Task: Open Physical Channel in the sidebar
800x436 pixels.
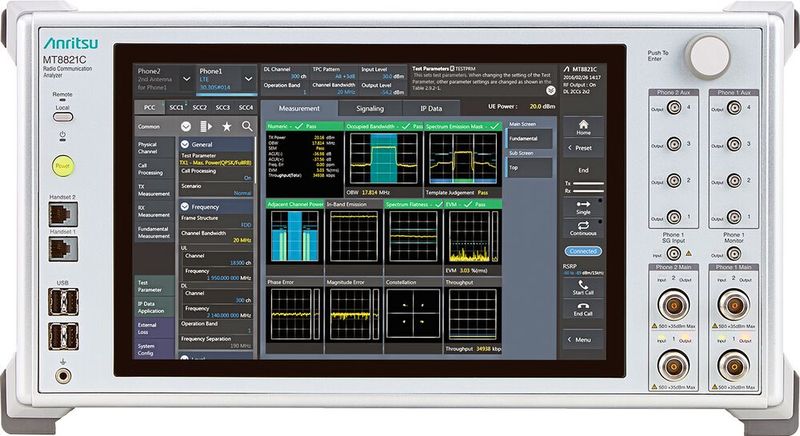Action: (155, 148)
